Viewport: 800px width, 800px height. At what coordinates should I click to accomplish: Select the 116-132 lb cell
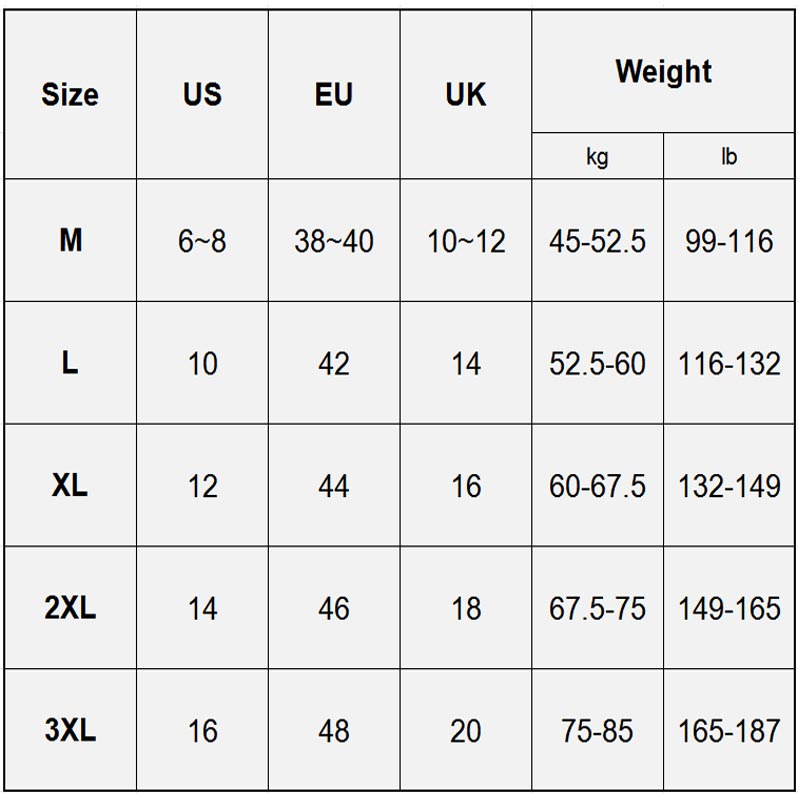729,363
